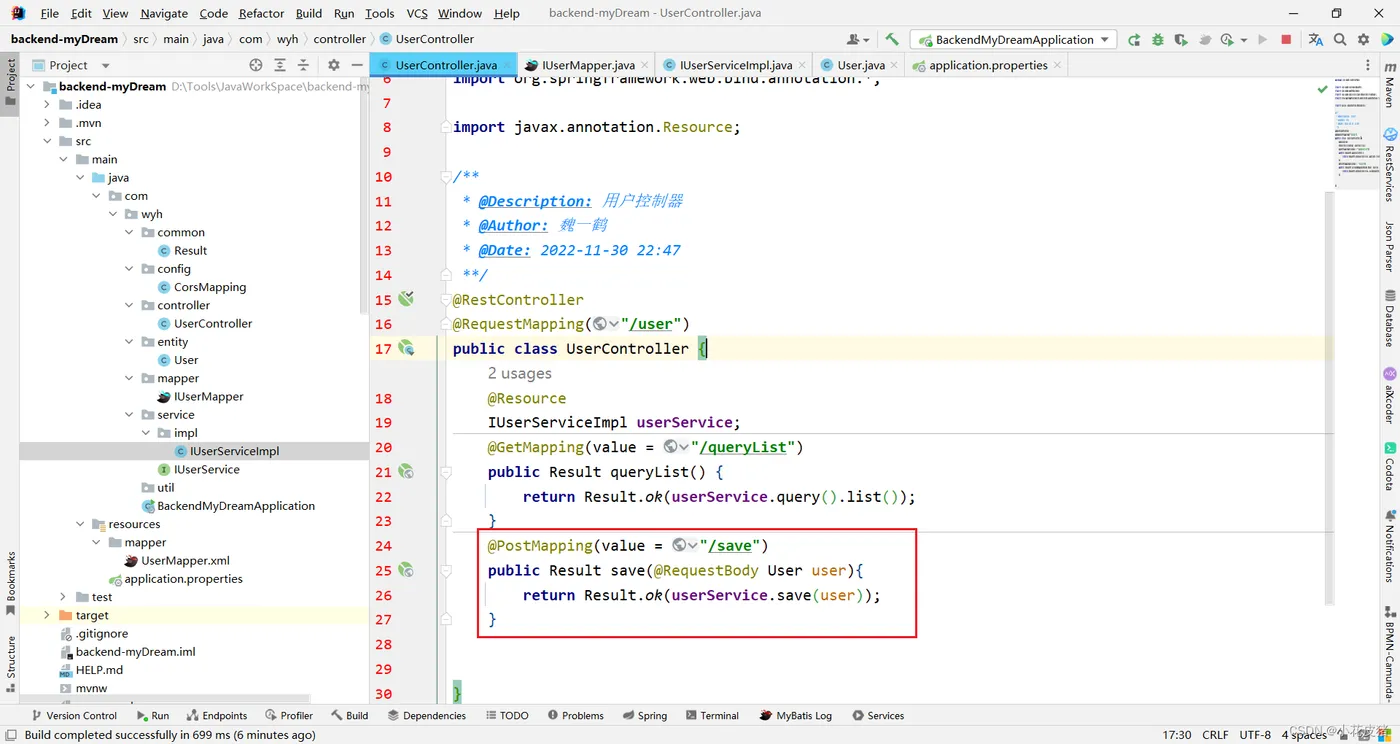Fold the Javadoc comment on line 10

[446, 176]
